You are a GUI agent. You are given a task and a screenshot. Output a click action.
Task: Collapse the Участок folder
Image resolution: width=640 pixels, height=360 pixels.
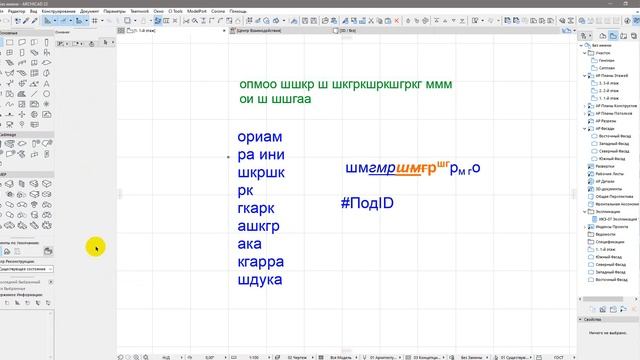tap(585, 53)
